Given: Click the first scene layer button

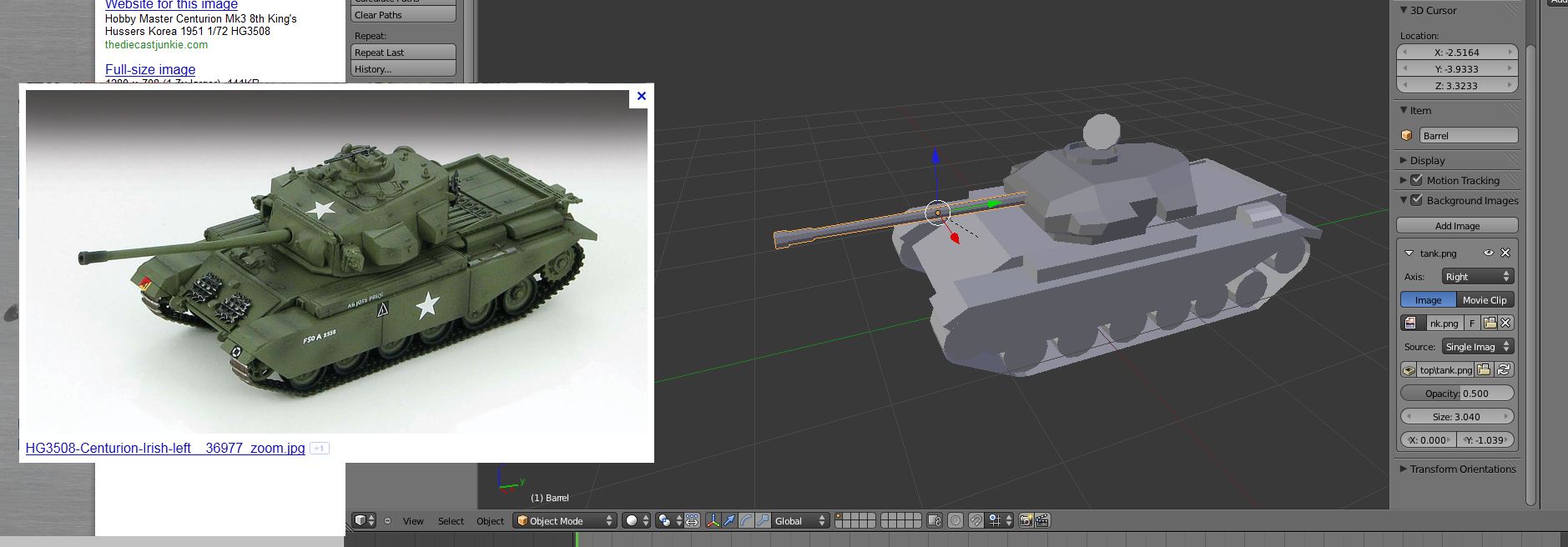Looking at the screenshot, I should (x=839, y=517).
